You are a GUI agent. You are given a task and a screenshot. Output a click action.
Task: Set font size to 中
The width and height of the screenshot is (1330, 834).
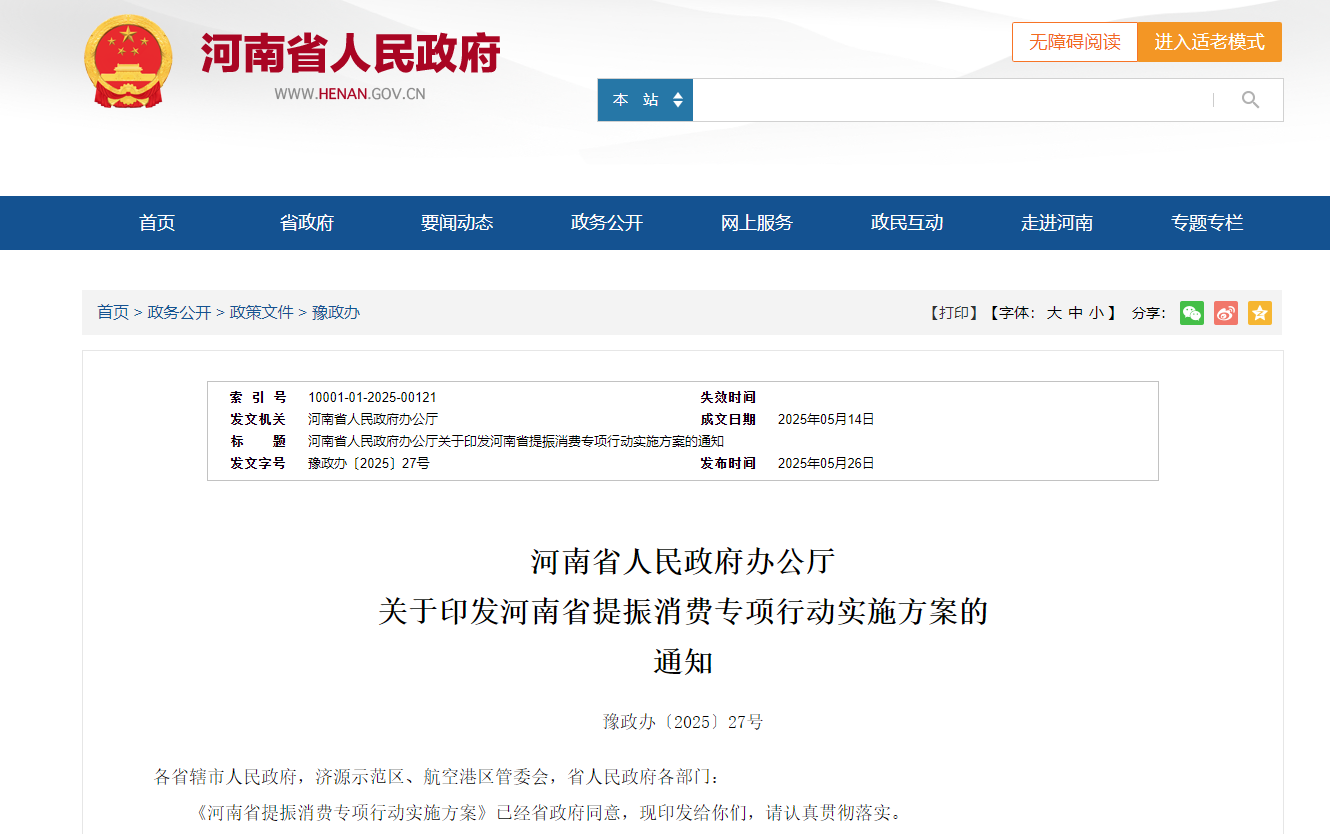click(x=1076, y=313)
